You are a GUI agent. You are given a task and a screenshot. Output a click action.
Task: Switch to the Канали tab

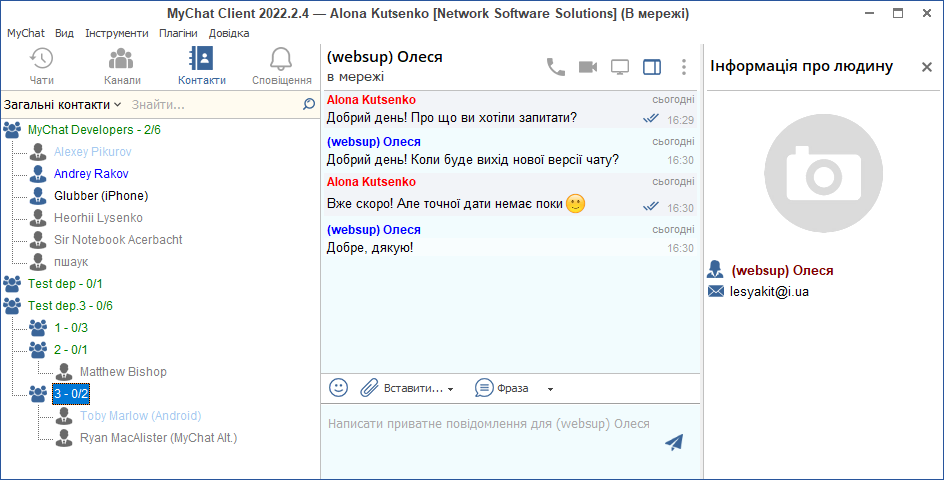[122, 66]
